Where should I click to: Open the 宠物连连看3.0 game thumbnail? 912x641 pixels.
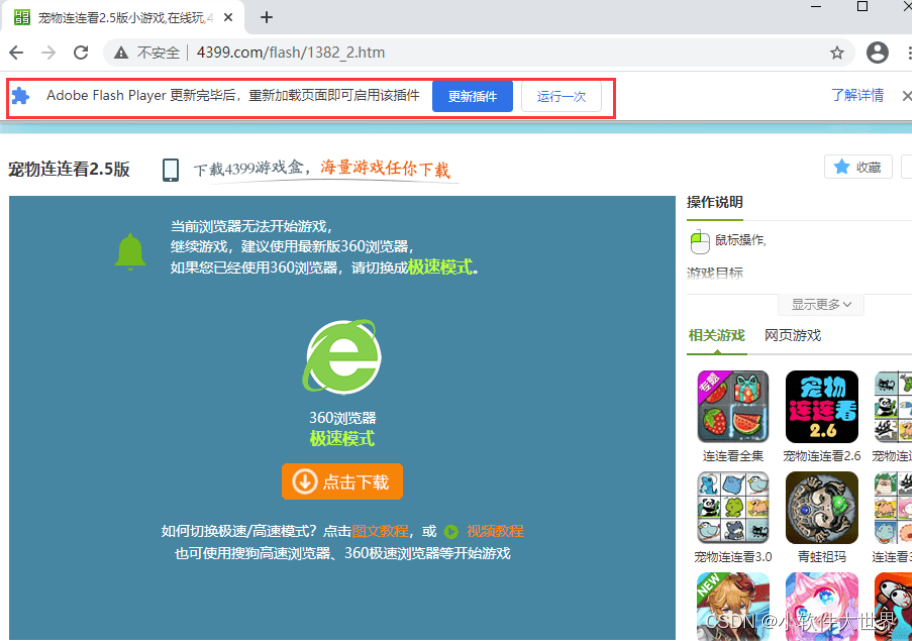pos(733,507)
